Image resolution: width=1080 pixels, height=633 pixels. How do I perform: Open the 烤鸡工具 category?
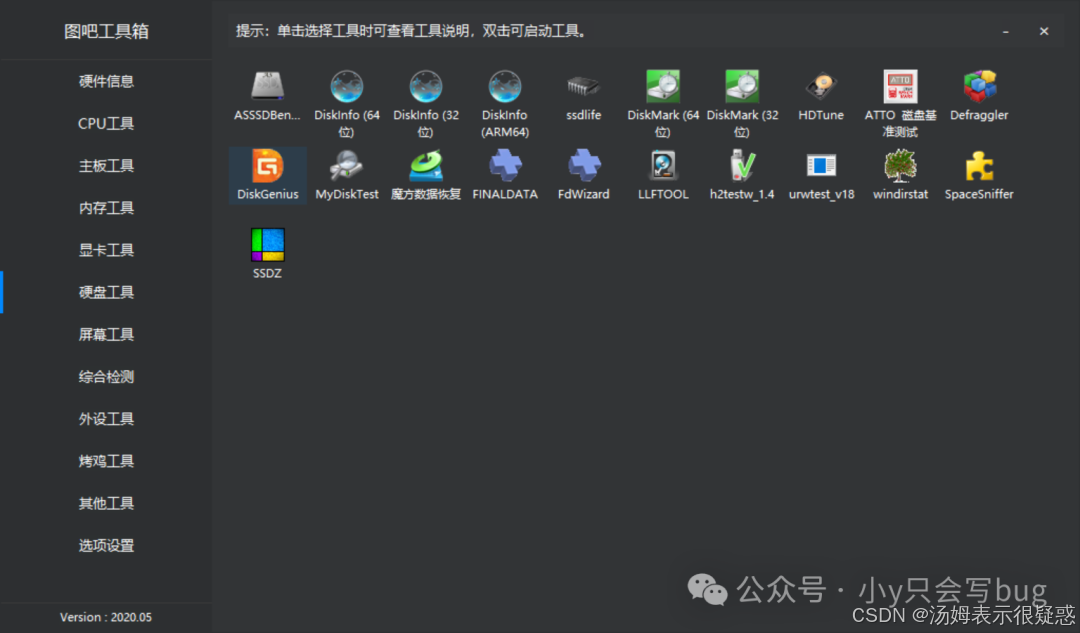106,461
